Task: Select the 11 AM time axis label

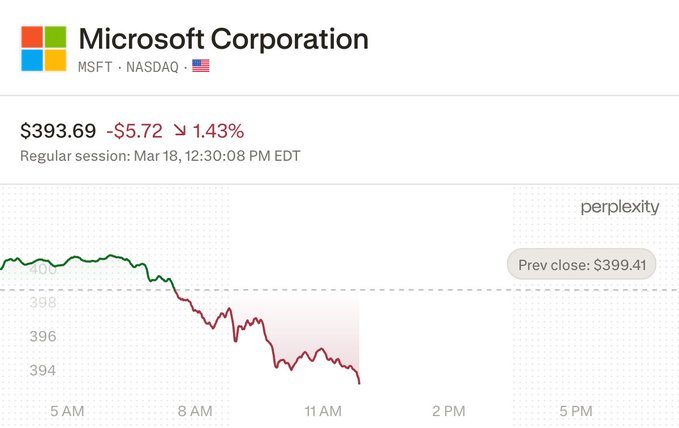Action: click(323, 410)
